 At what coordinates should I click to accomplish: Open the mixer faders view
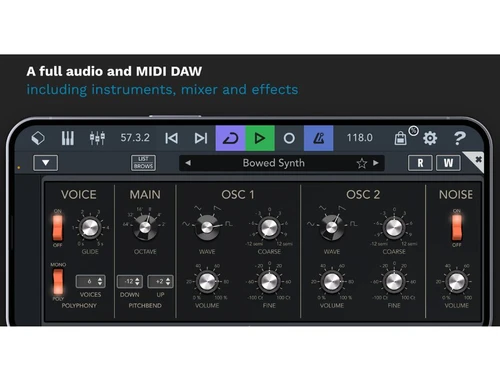pyautogui.click(x=97, y=138)
